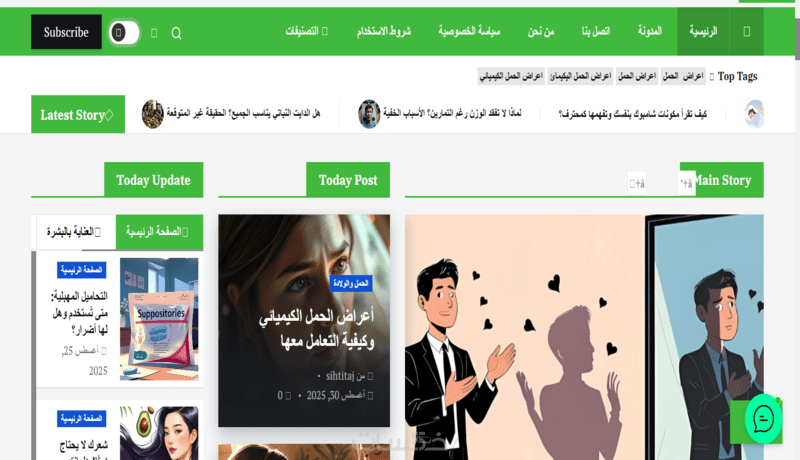800x460 pixels.
Task: Open the Suppositories article thumbnail
Action: point(159,319)
